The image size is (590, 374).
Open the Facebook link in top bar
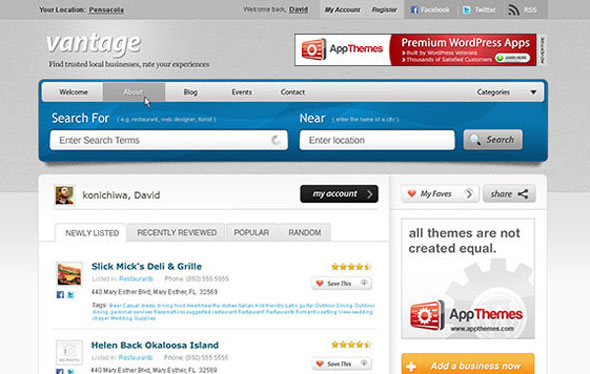430,10
